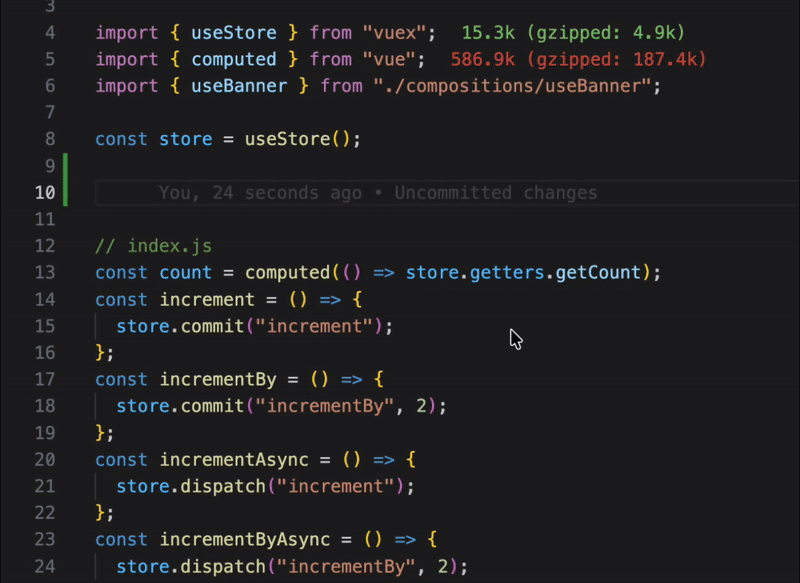Click the "useBanner" import on line 6
The height and width of the screenshot is (583, 800).
click(x=239, y=86)
